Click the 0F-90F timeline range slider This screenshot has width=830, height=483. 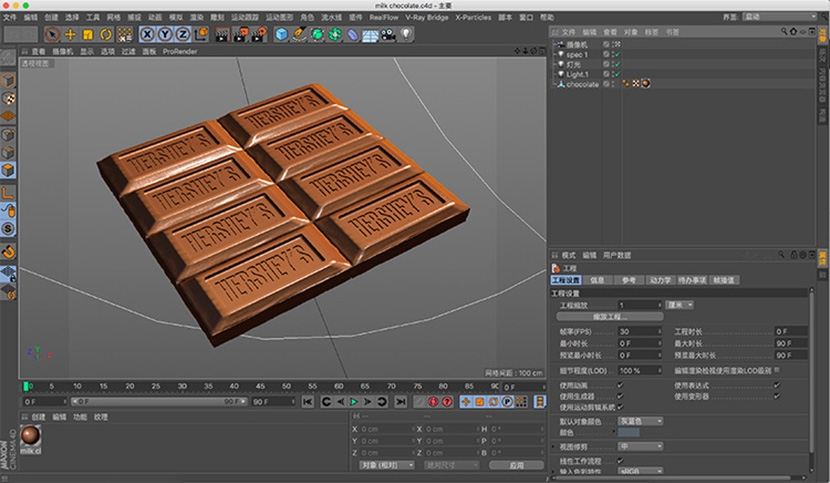tap(159, 401)
